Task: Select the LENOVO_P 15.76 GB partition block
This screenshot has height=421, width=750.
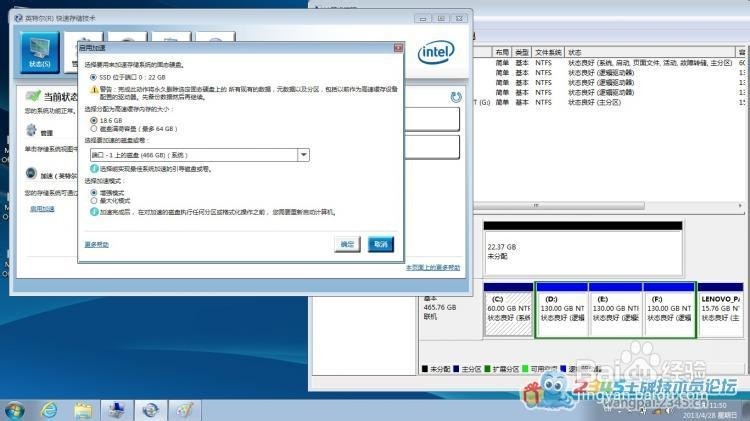Action: pyautogui.click(x=720, y=310)
